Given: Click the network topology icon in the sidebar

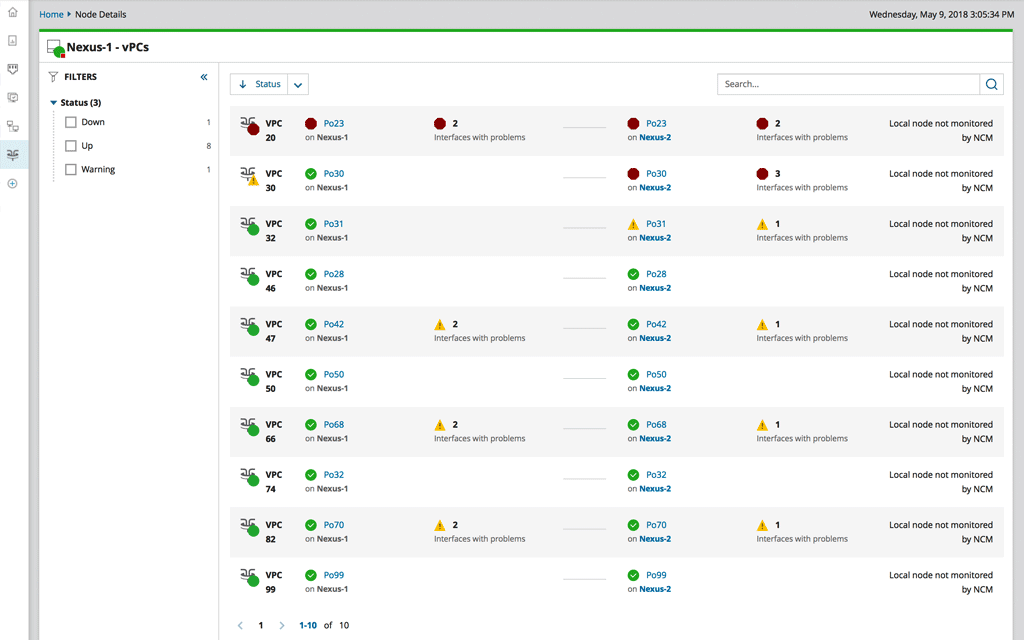Looking at the screenshot, I should click(12, 126).
